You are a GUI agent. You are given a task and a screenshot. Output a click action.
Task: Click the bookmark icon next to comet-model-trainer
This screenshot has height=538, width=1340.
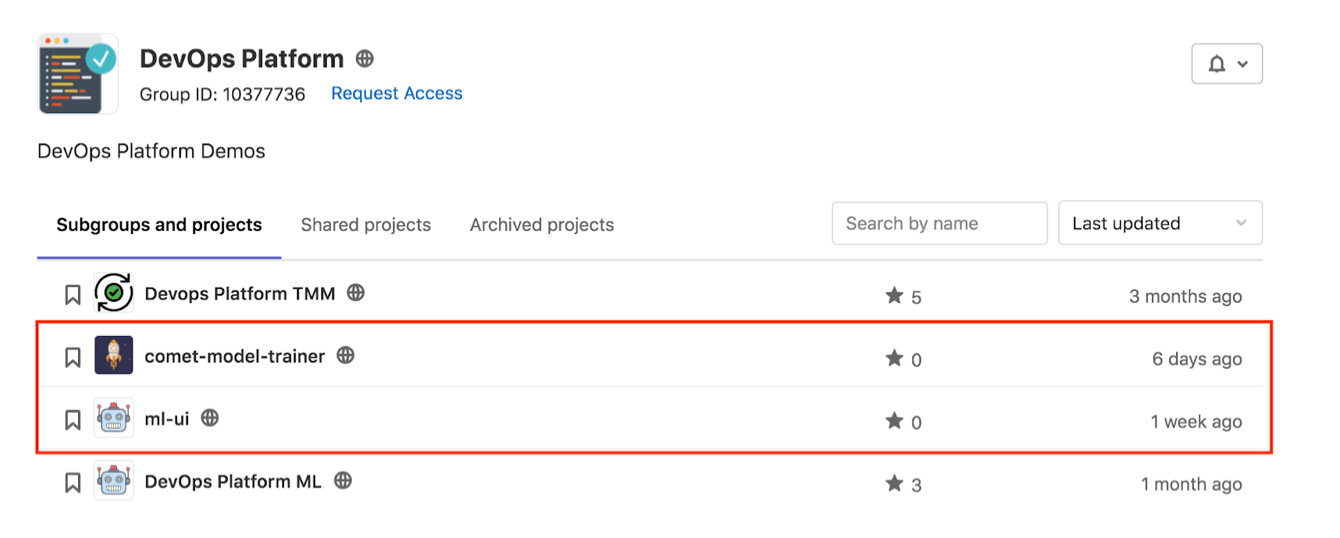(x=73, y=357)
